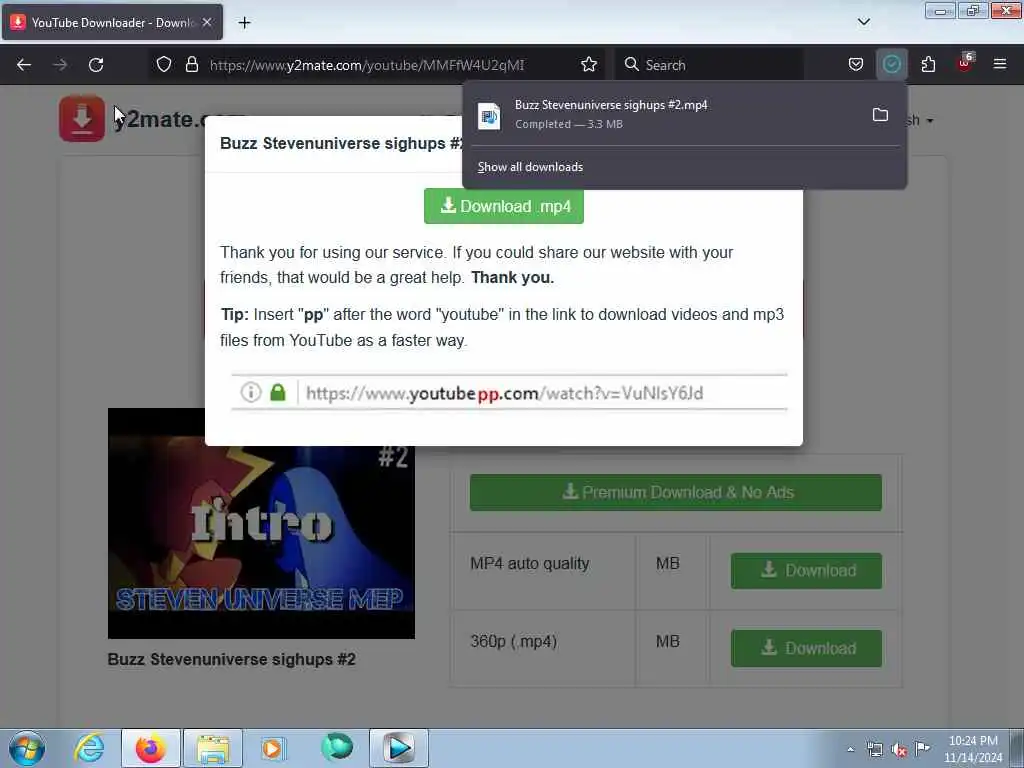Click the MP4 auto quality label
1024x768 pixels.
[530, 564]
